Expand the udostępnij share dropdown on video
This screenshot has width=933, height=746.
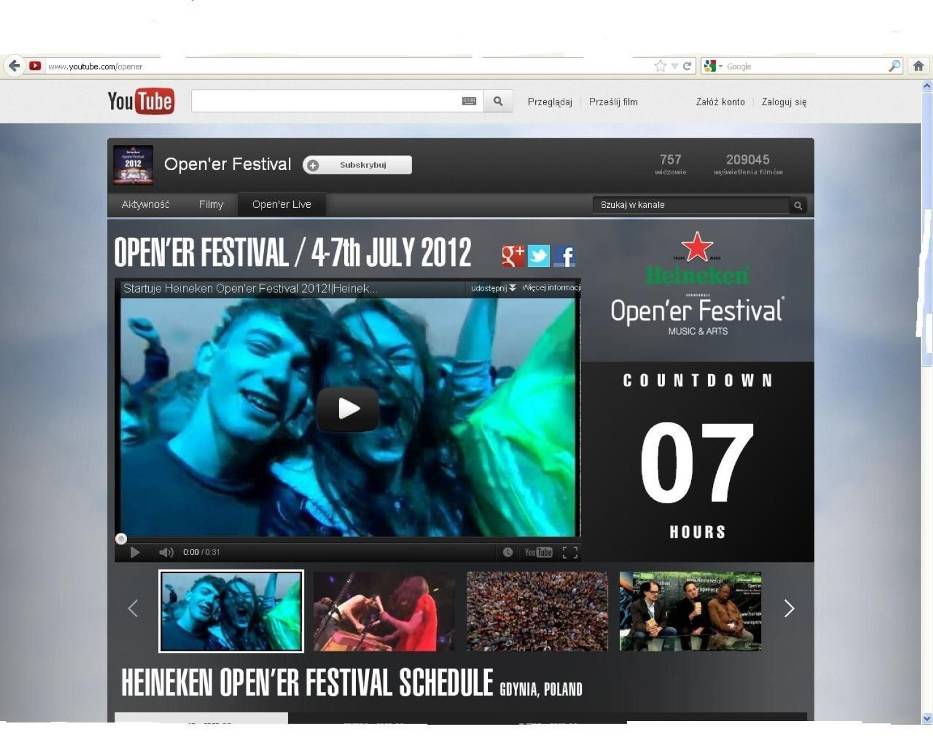pos(493,288)
